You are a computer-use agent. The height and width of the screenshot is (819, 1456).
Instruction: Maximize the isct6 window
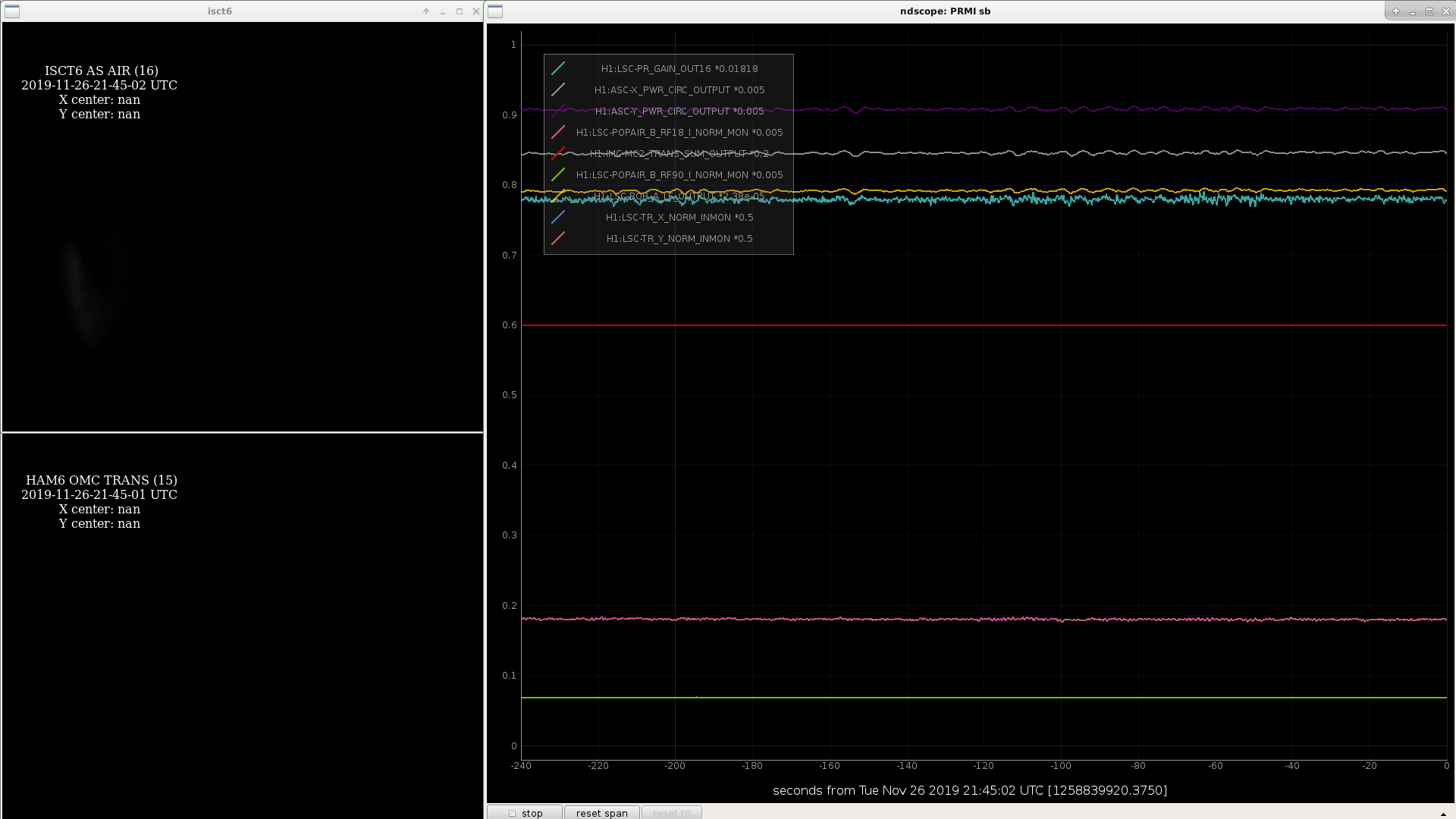tap(460, 11)
